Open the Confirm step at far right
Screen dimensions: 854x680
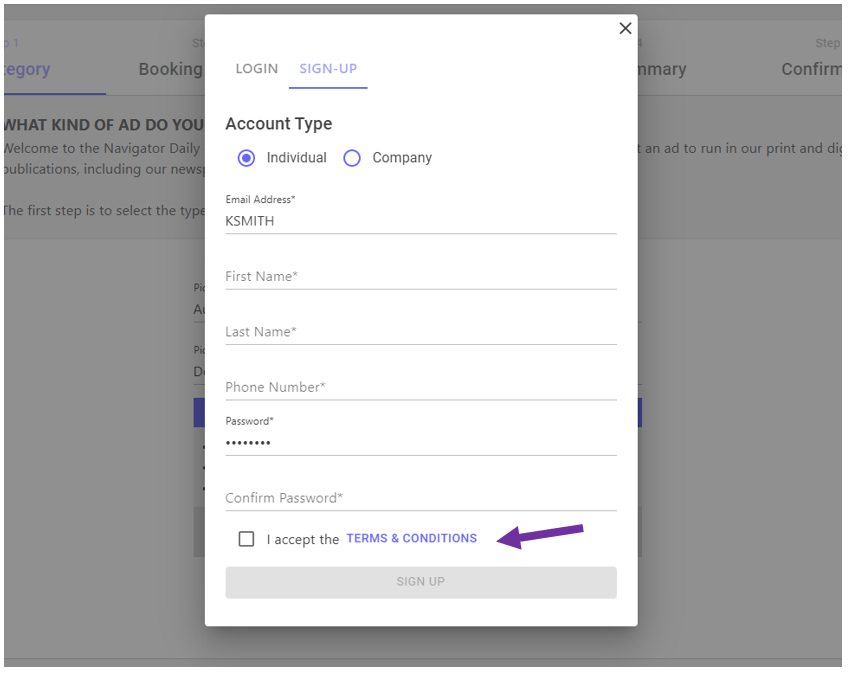[811, 69]
